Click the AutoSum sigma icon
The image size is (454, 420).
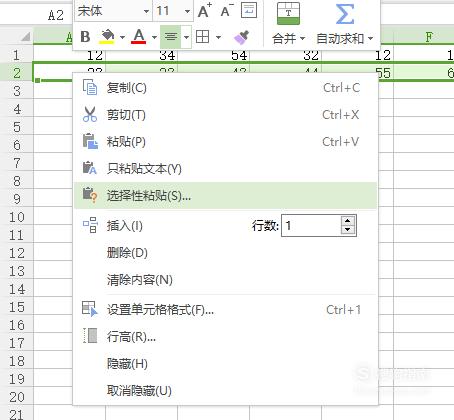[345, 14]
